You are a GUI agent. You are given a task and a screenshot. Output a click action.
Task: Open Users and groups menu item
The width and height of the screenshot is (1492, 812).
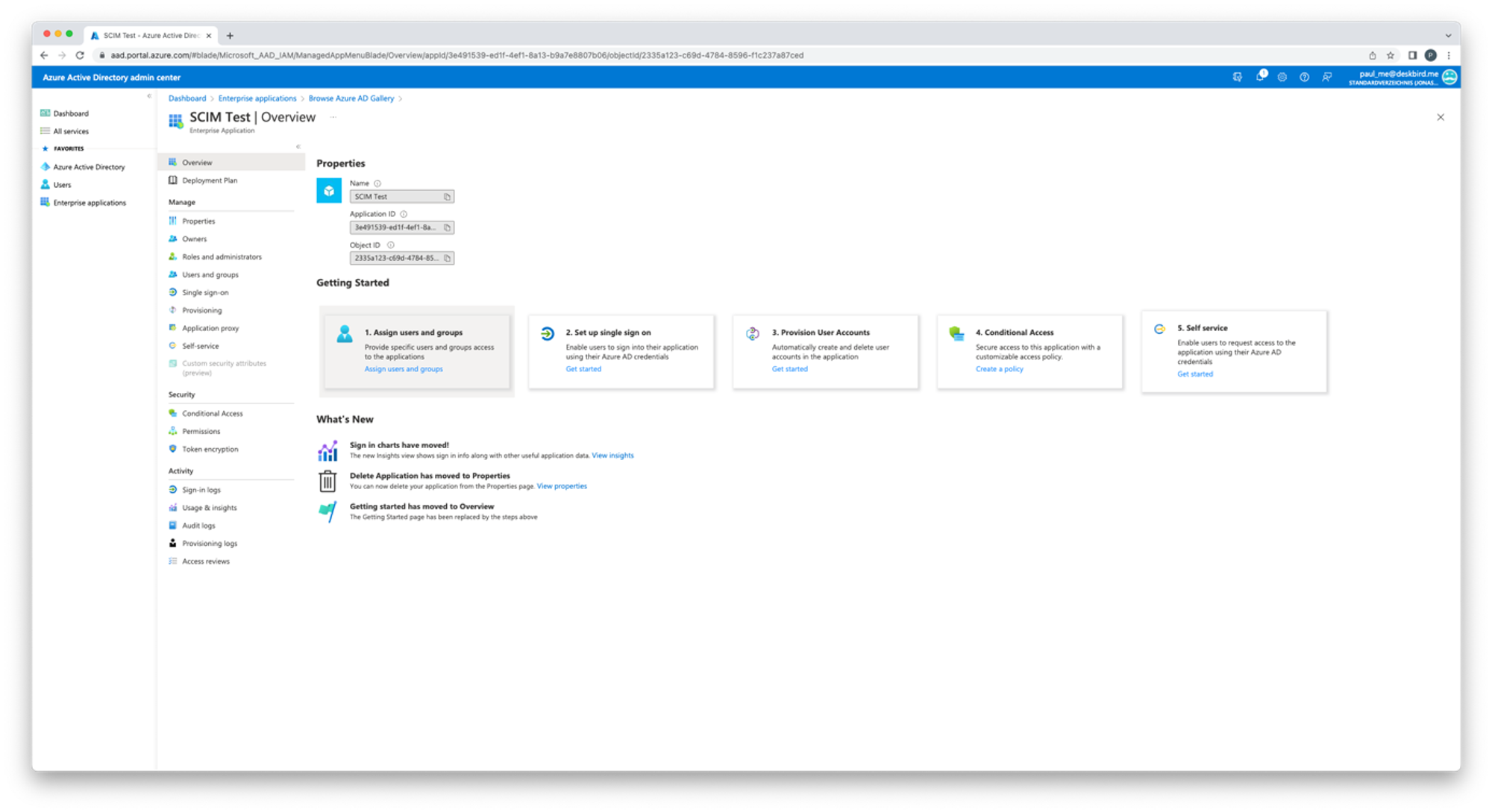[210, 274]
